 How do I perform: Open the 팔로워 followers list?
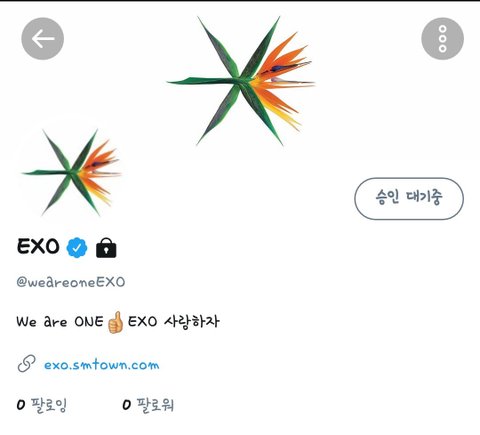tap(155, 405)
